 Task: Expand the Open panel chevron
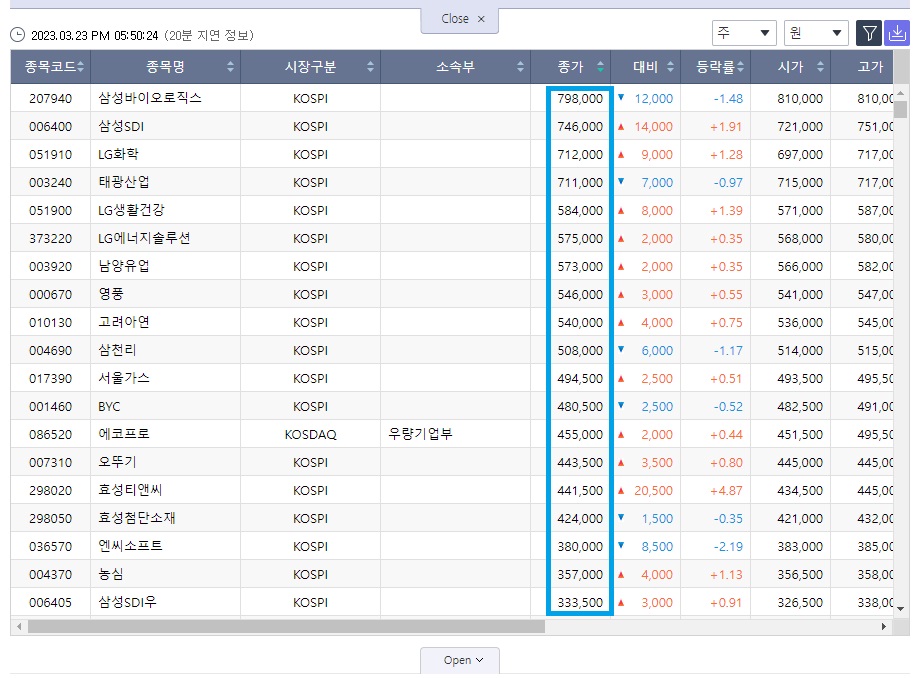click(480, 660)
